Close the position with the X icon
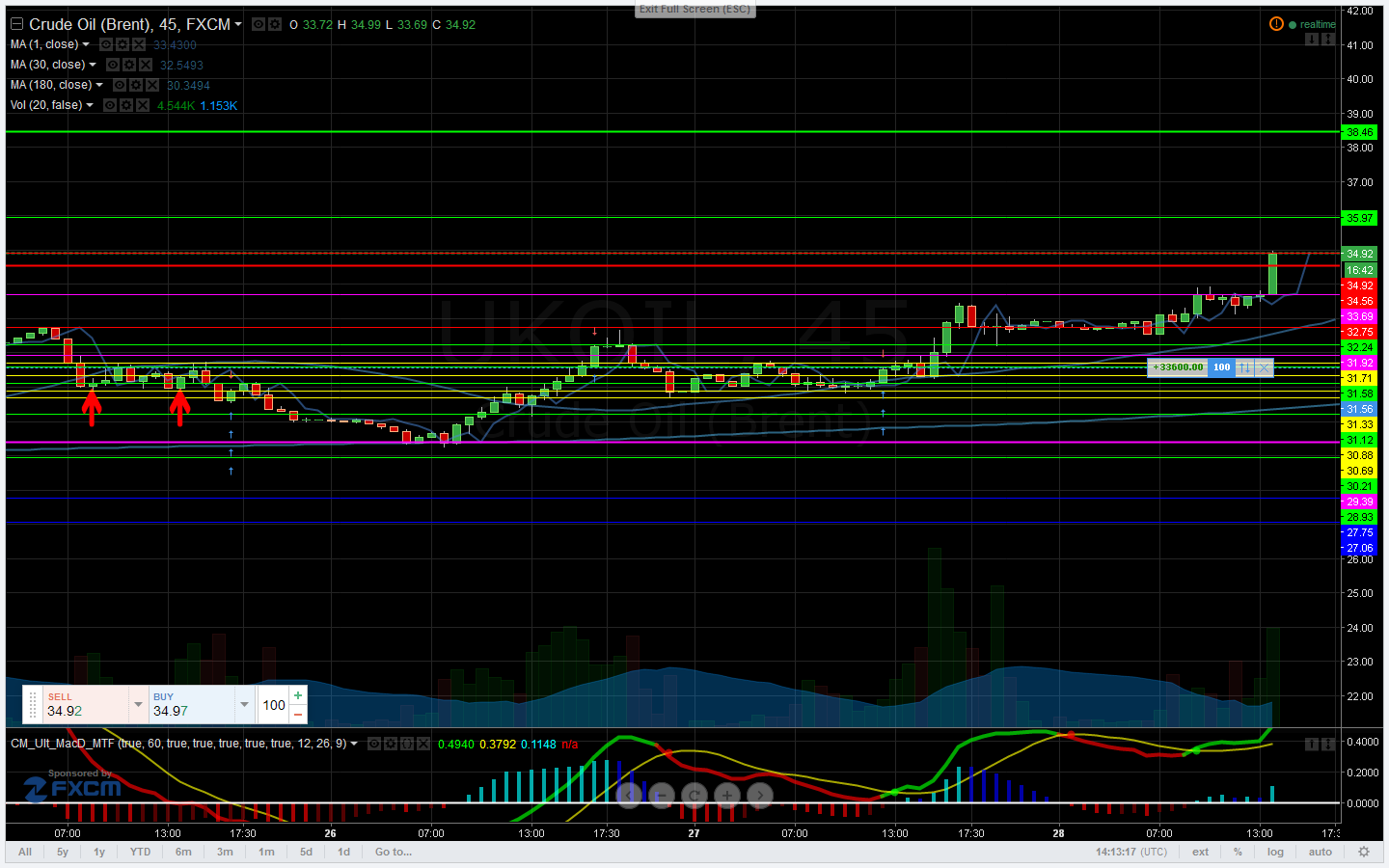Viewport: 1389px width, 868px height. coord(1264,367)
